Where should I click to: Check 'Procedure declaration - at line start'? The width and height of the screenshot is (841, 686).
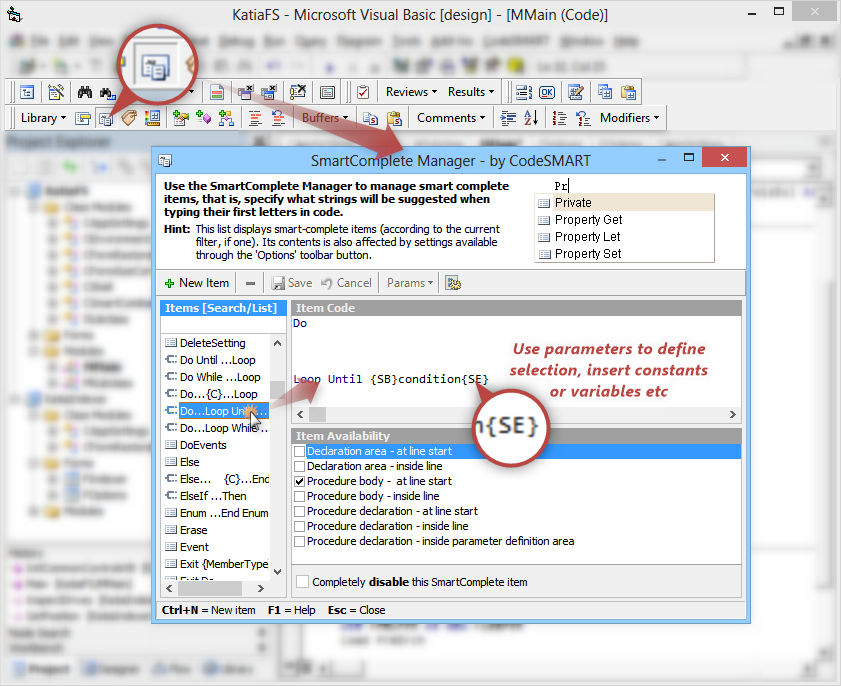coord(300,512)
